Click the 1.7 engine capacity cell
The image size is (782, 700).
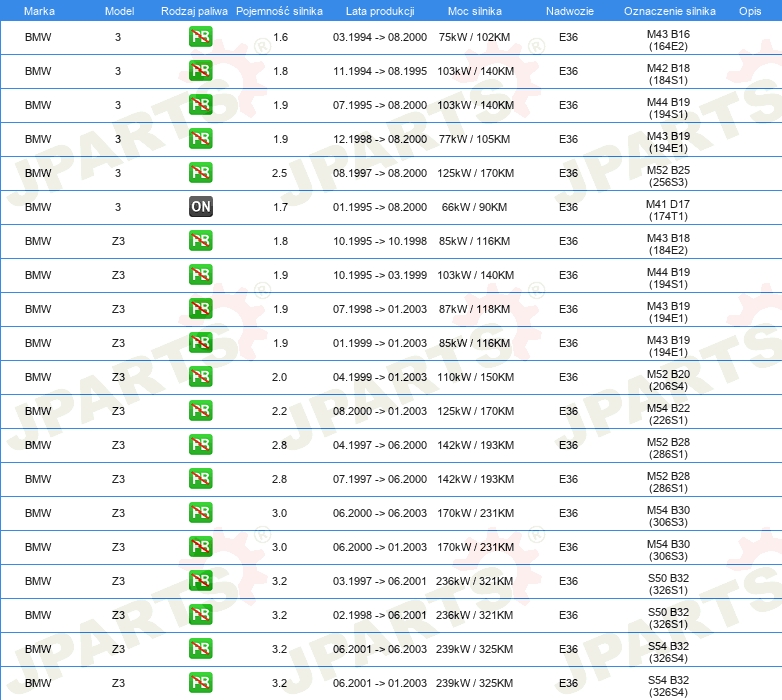[x=280, y=207]
